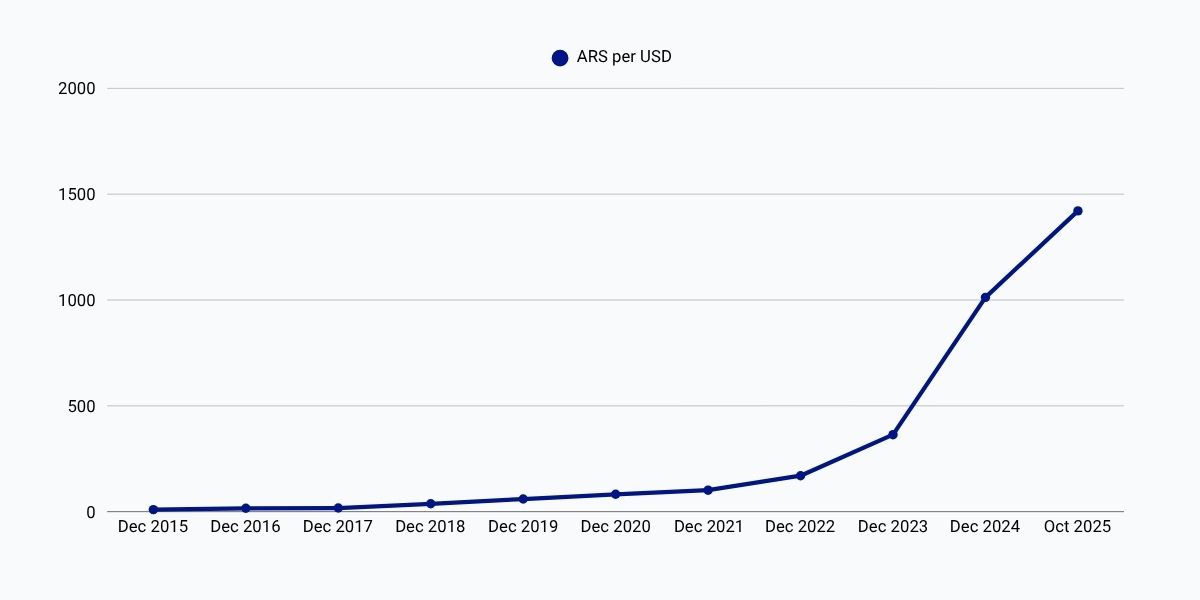This screenshot has height=600, width=1200.
Task: Select the Oct 2025 data point
Action: coord(1077,211)
